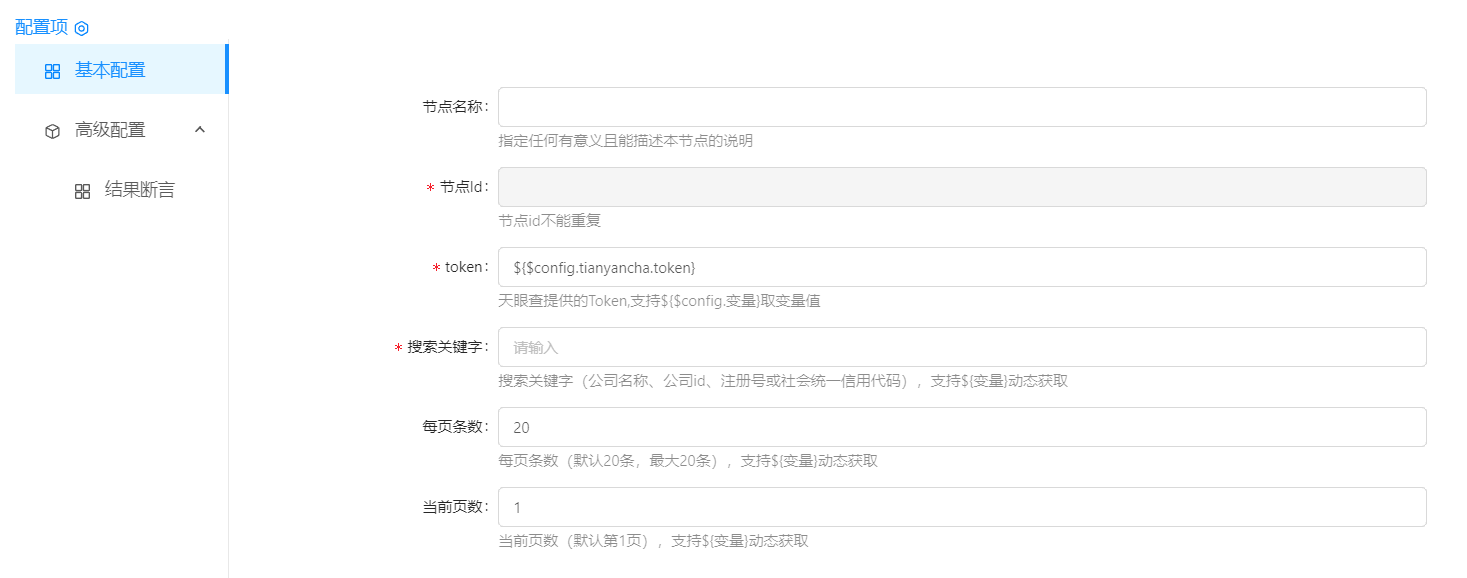Open the 结果断言 submenu entry
The height and width of the screenshot is (578, 1467).
coord(139,190)
